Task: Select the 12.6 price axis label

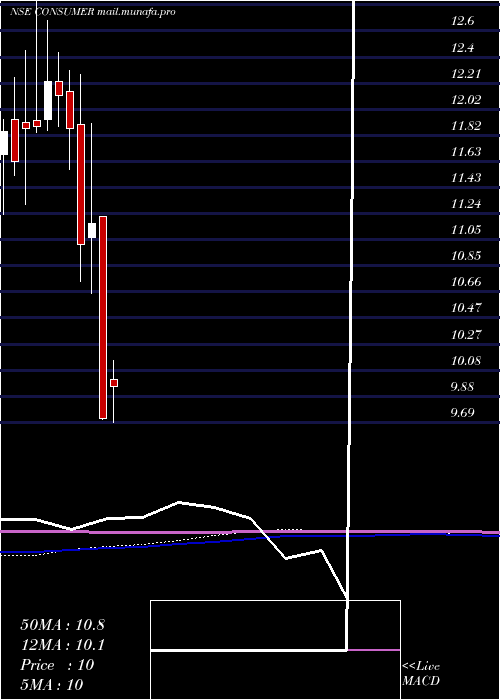Action: 462,21
